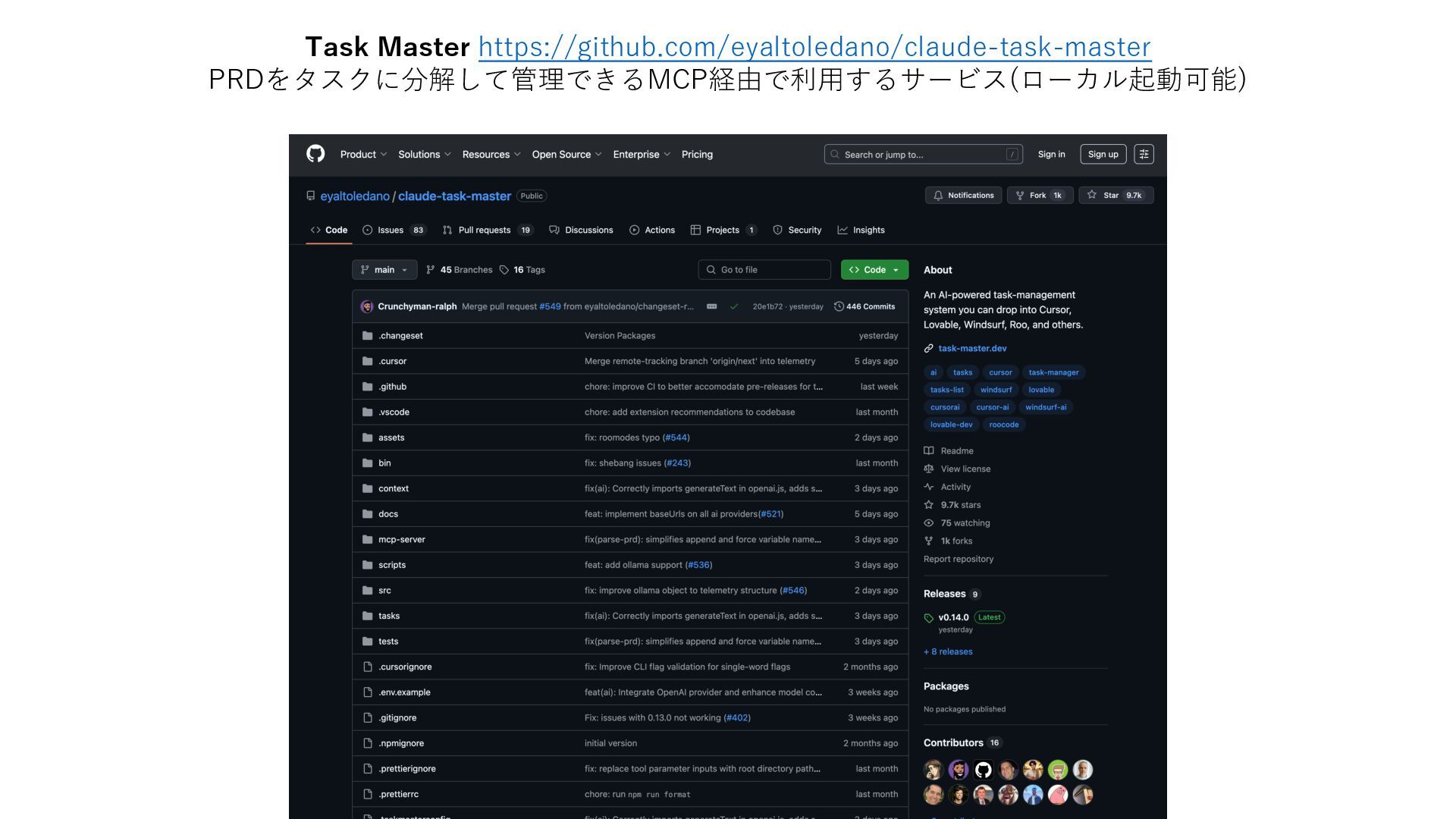Image resolution: width=1456 pixels, height=819 pixels.
Task: Click the green commit status checkmark
Action: (x=734, y=306)
